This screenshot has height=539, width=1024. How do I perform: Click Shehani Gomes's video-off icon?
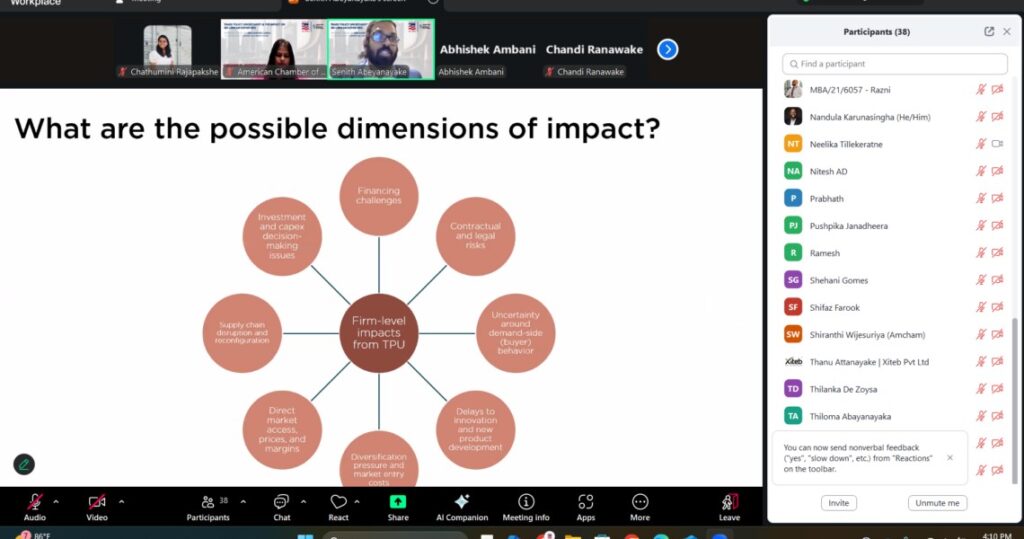pos(997,280)
